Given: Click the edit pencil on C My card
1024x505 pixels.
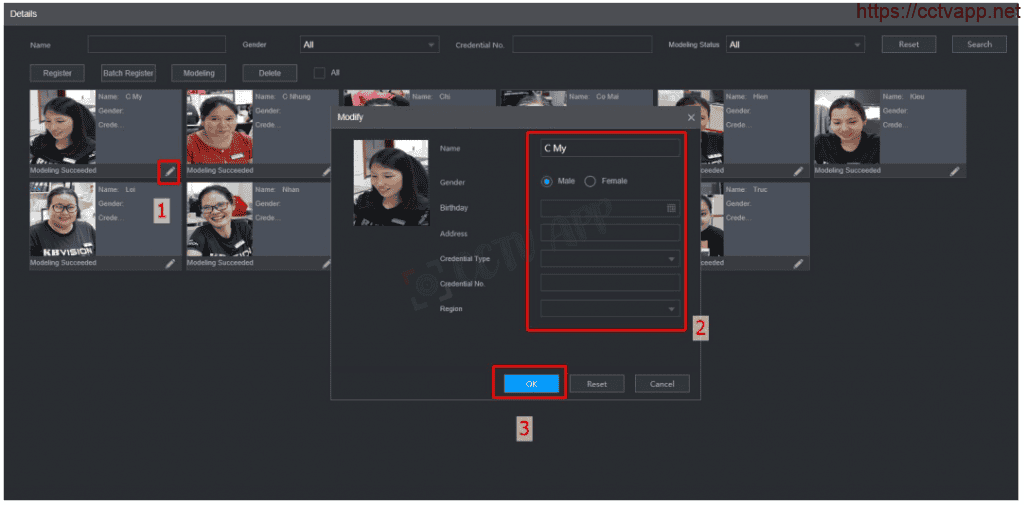Looking at the screenshot, I should (x=169, y=171).
